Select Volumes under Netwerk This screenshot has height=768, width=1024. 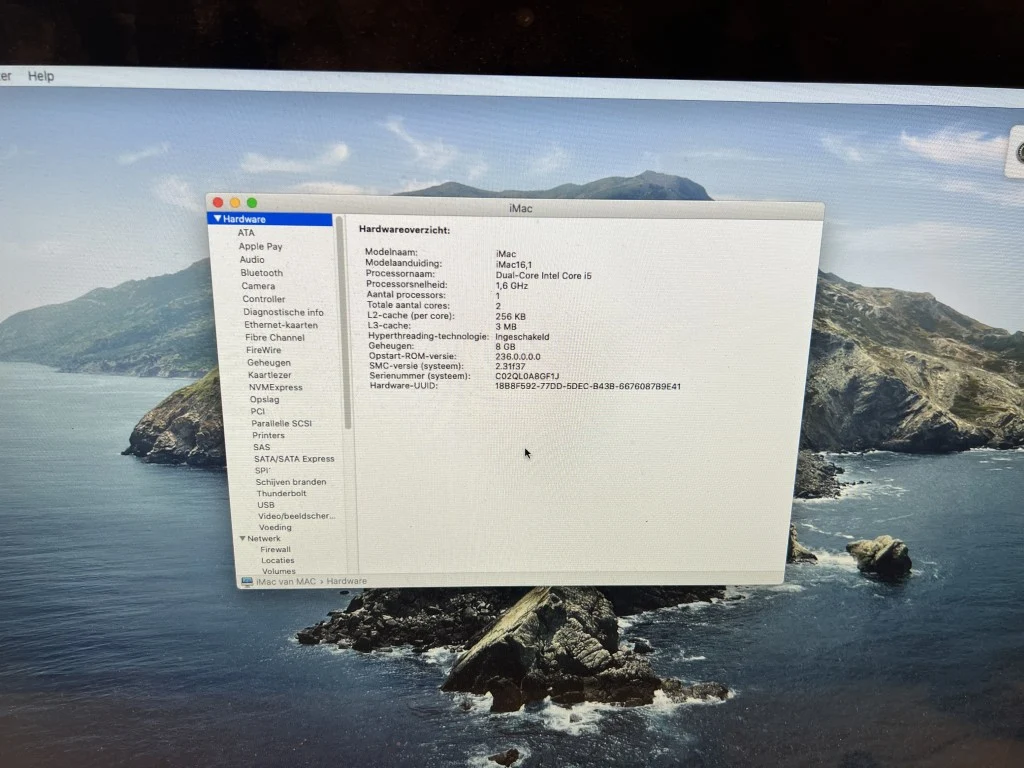(278, 571)
